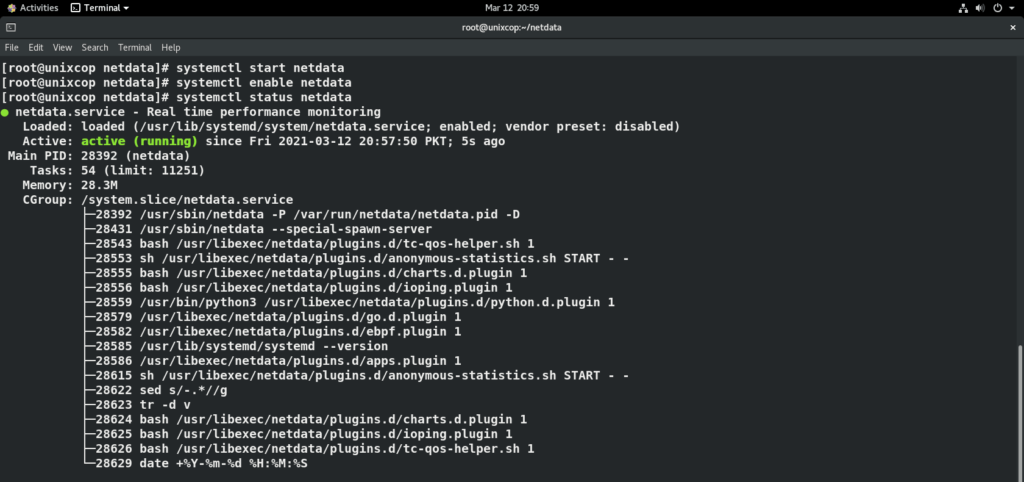Image resolution: width=1024 pixels, height=482 pixels.
Task: Click the network status icon
Action: click(963, 8)
